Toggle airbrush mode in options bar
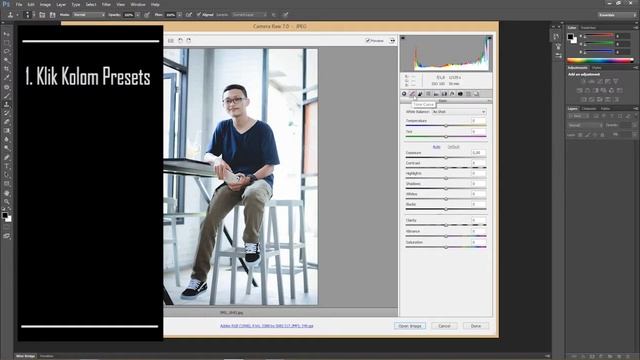Image resolution: width=640 pixels, height=360 pixels. pyautogui.click(x=189, y=15)
